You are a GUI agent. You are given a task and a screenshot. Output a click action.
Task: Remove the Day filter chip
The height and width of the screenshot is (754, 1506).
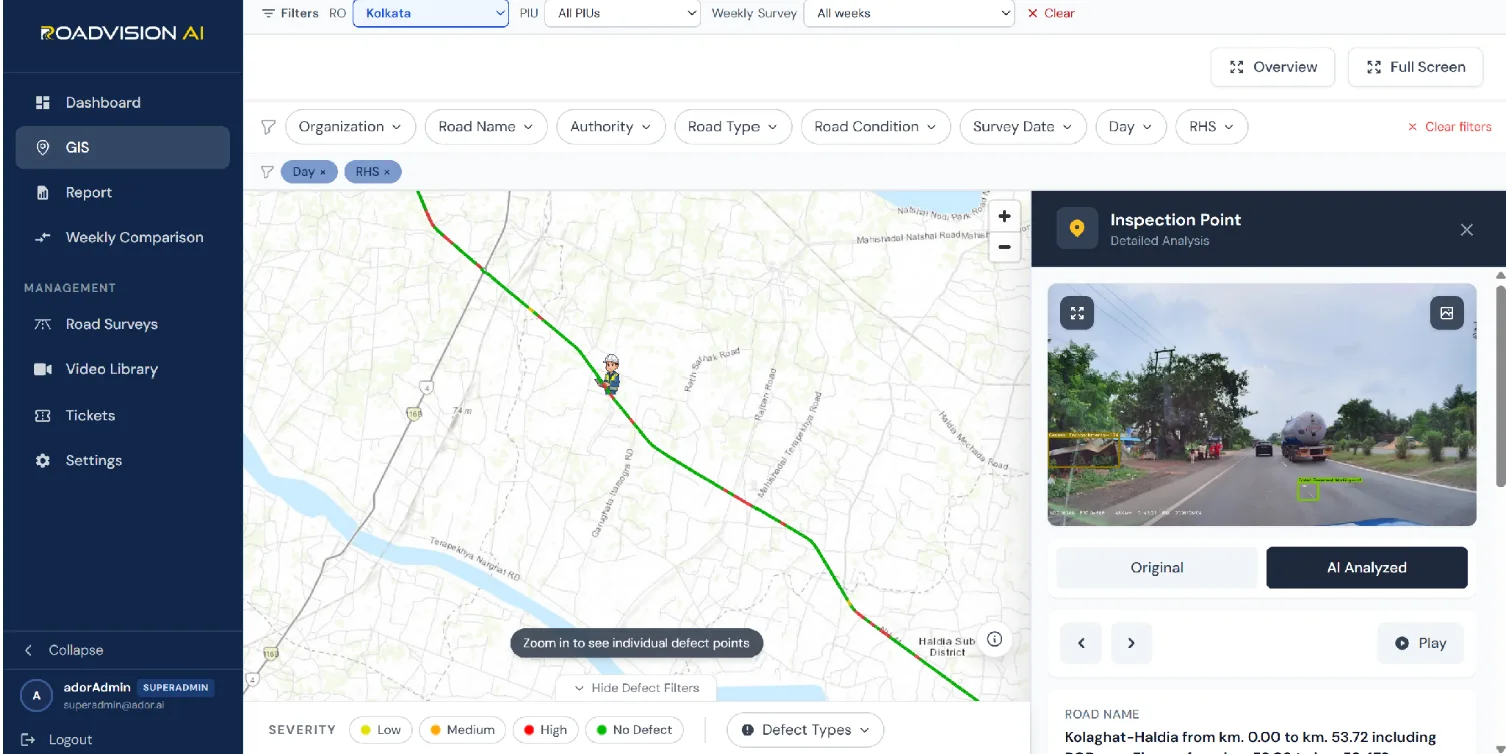click(322, 172)
